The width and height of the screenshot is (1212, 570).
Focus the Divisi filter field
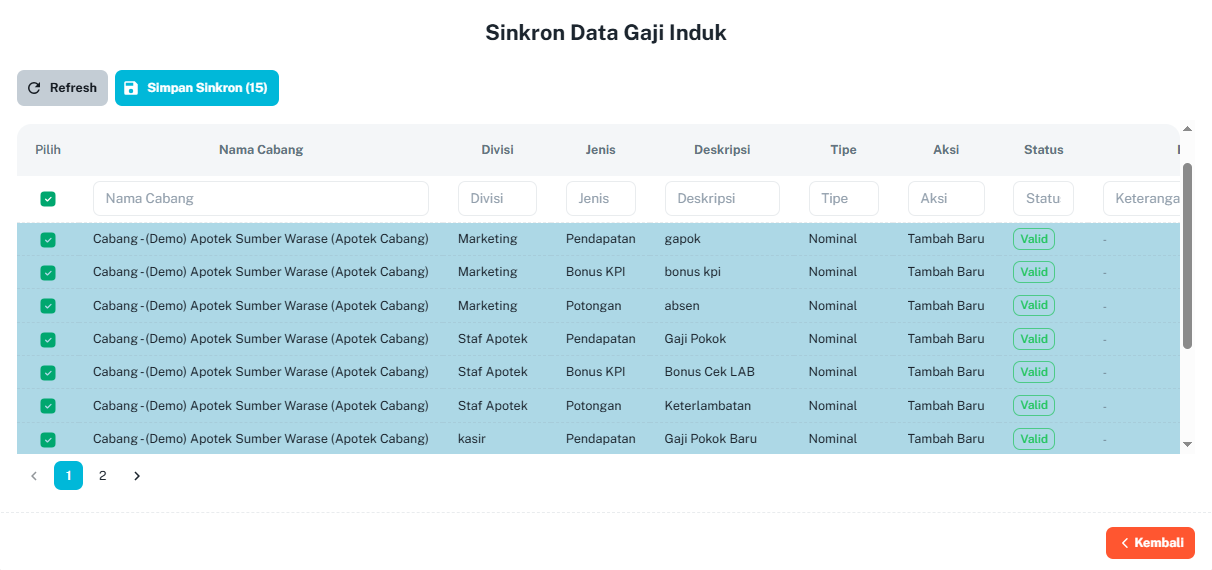497,198
